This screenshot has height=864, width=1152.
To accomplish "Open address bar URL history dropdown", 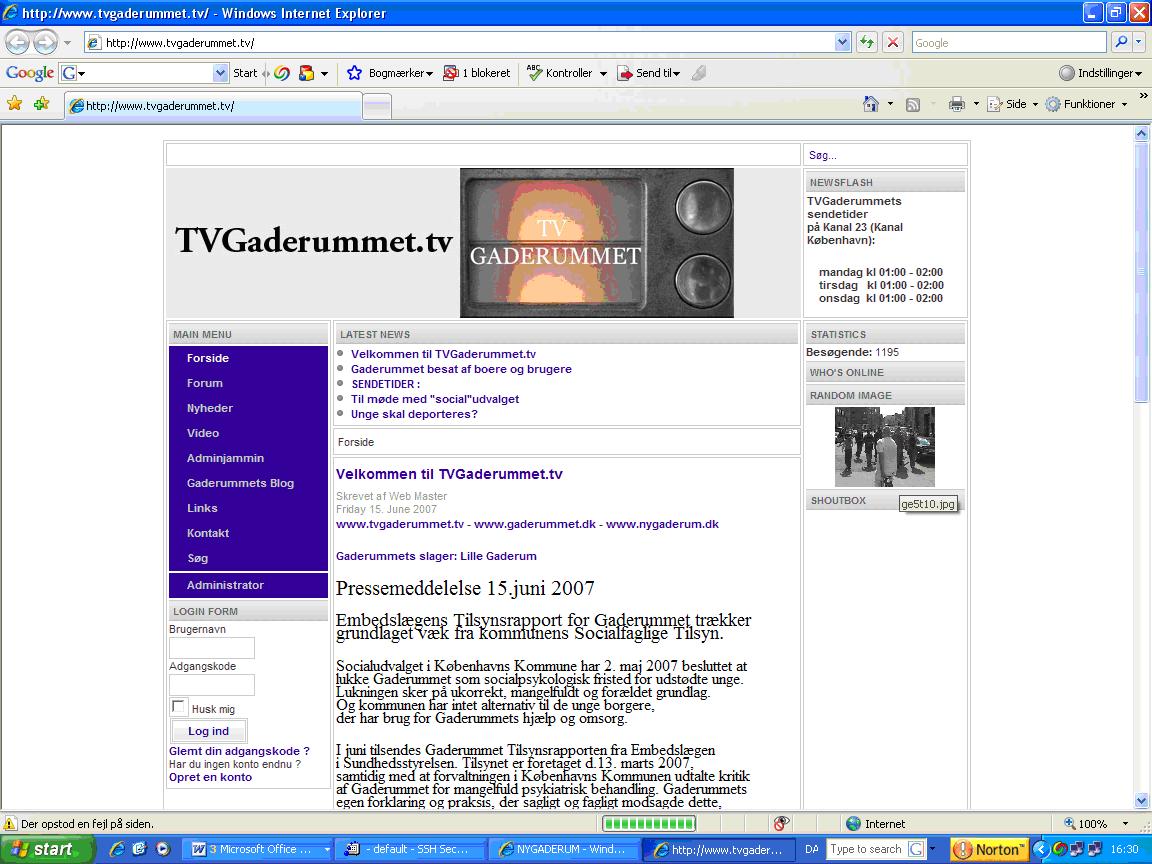I will (x=843, y=42).
